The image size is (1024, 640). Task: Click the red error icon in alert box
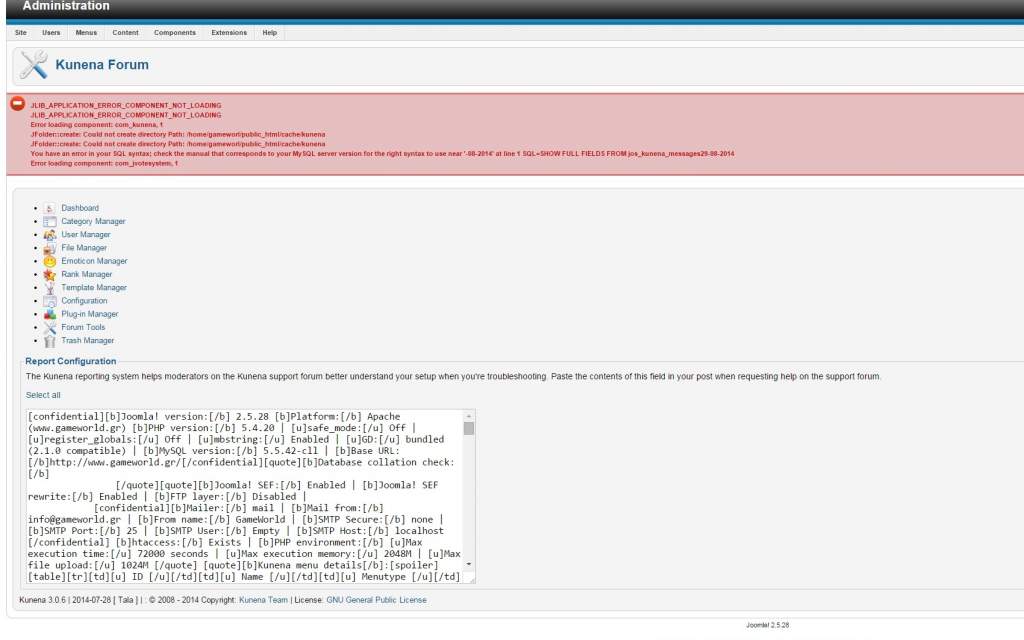(17, 103)
